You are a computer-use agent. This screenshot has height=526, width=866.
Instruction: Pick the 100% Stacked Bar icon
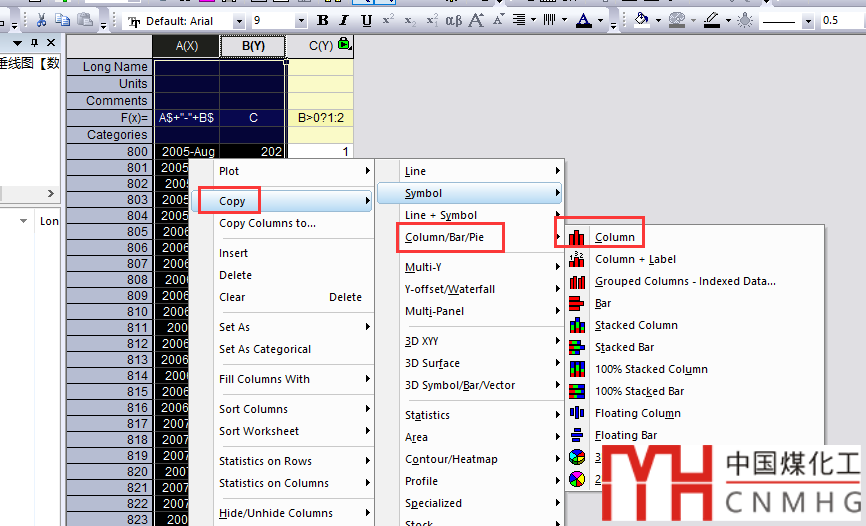pyautogui.click(x=577, y=391)
